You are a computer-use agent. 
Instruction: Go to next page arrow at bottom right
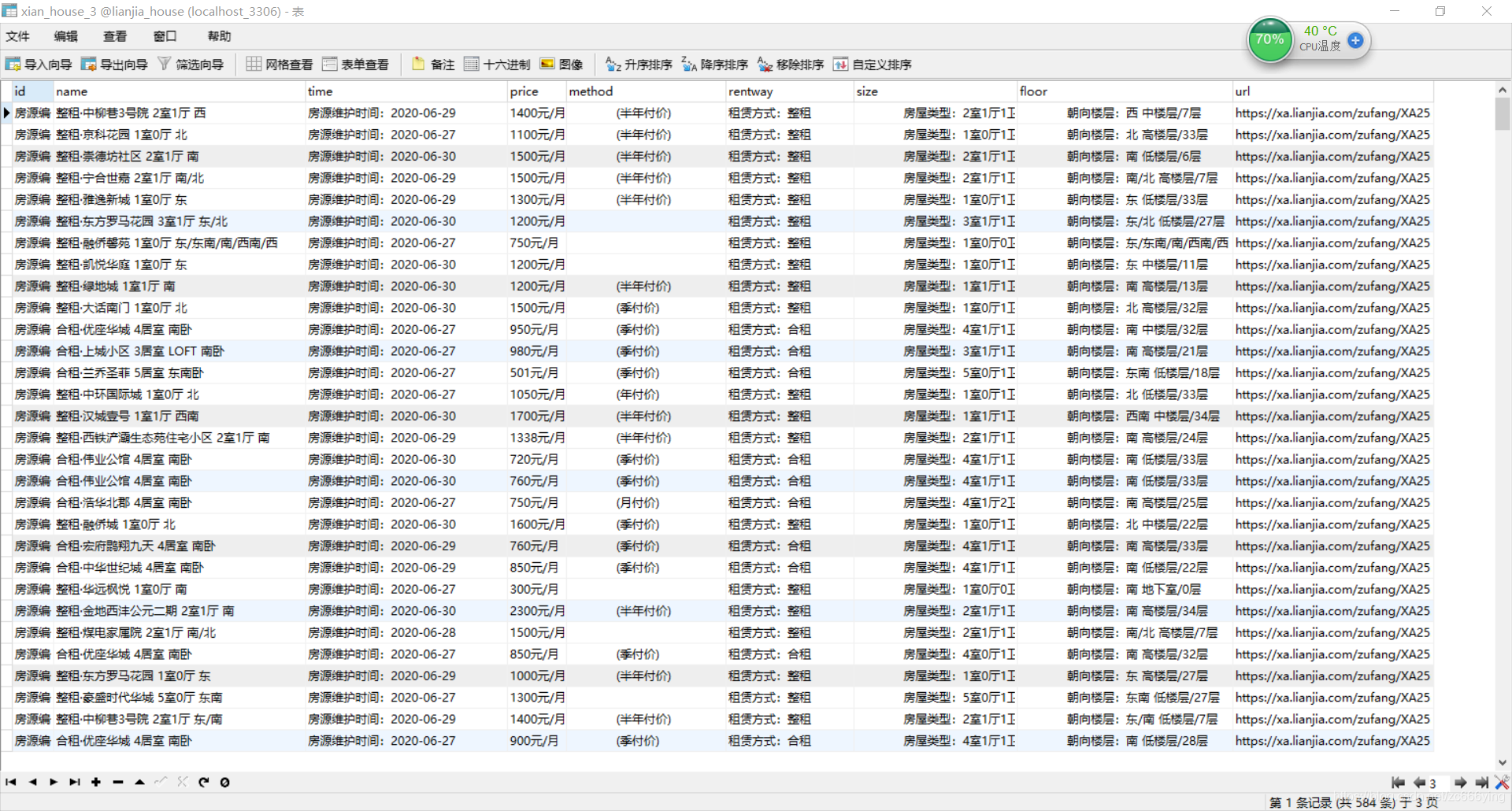[1461, 783]
